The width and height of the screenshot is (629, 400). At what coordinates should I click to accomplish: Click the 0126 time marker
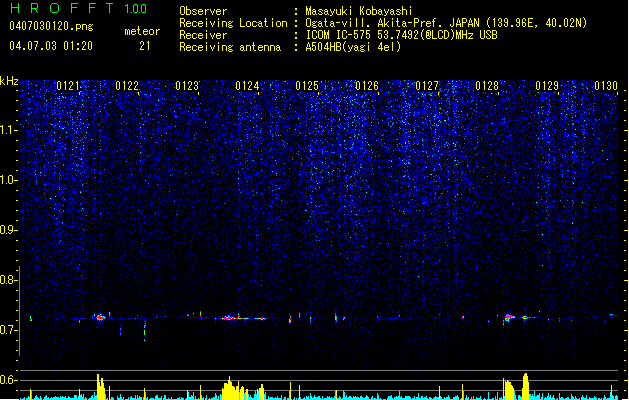click(367, 86)
